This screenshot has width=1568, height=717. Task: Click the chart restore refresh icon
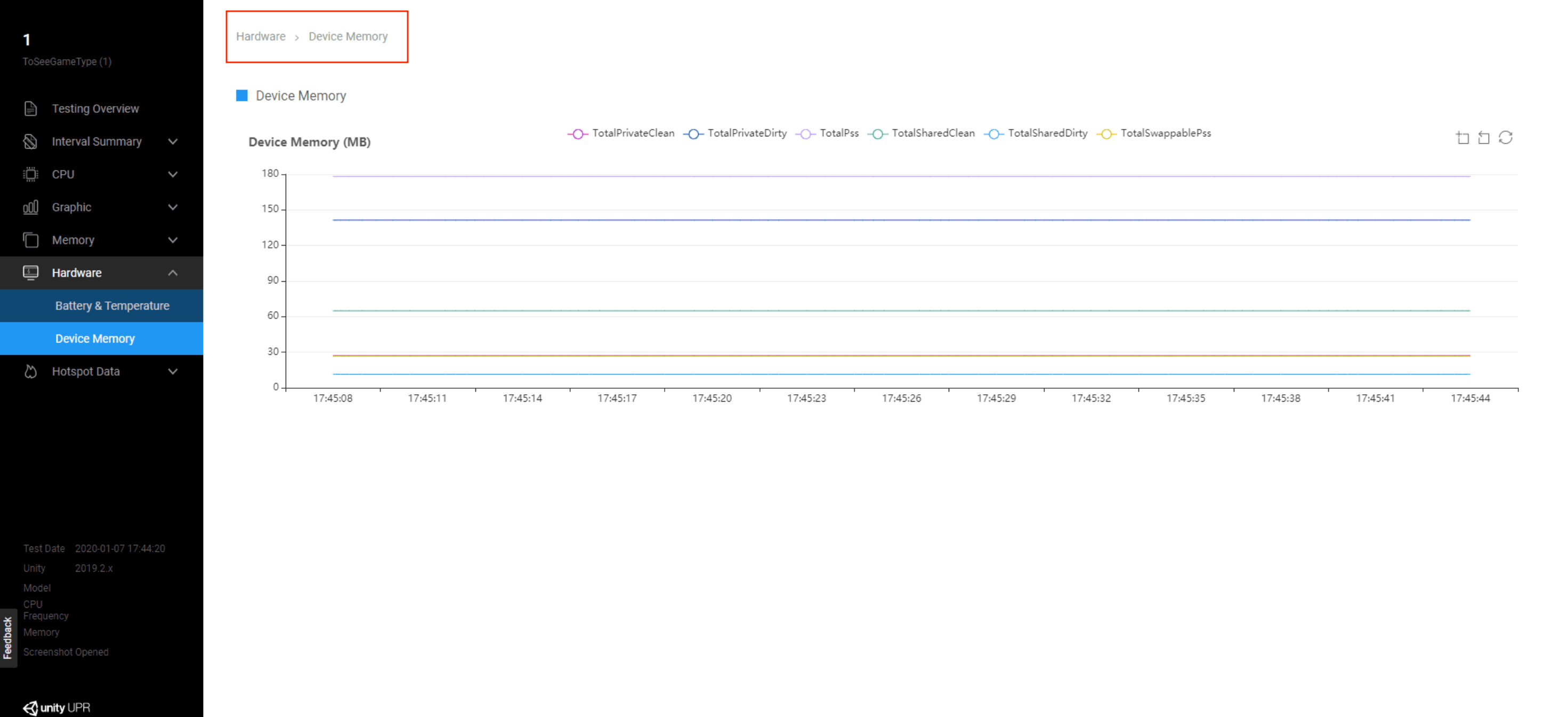(1505, 138)
